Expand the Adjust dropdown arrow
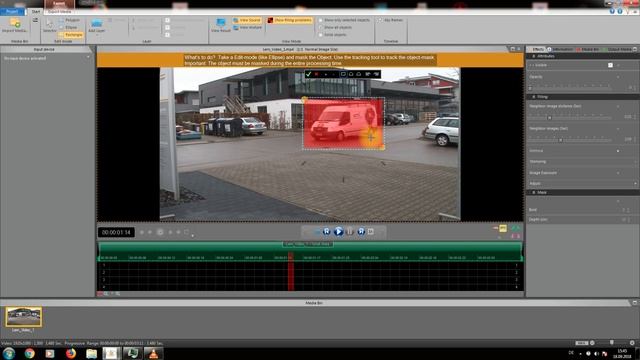Viewport: 640px width, 360px height. (635, 184)
